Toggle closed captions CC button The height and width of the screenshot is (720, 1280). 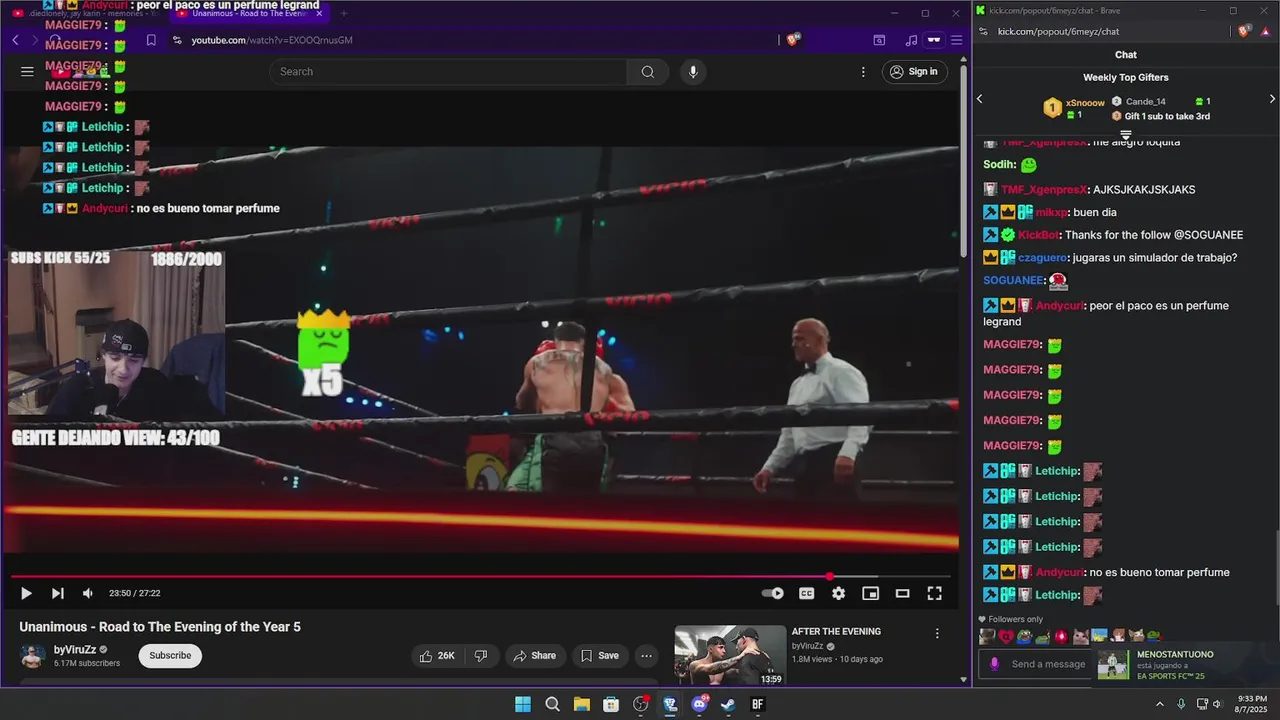[806, 593]
